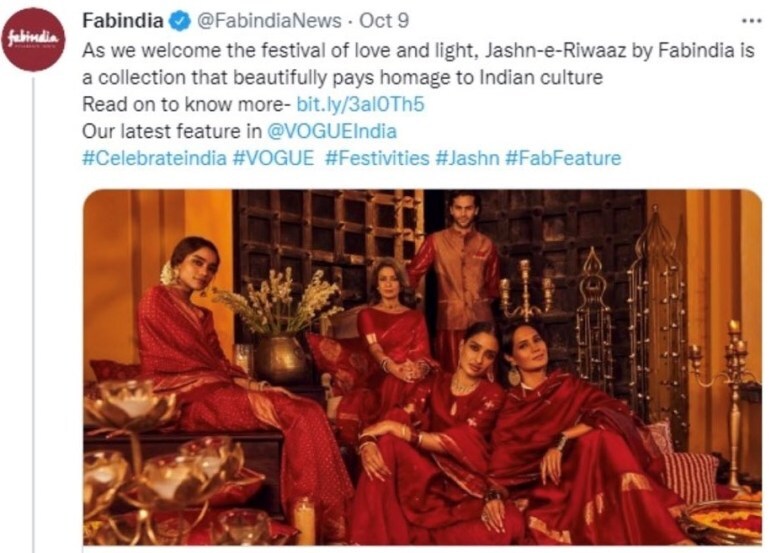
Task: Click the #FabFeature hashtag
Action: click(563, 158)
